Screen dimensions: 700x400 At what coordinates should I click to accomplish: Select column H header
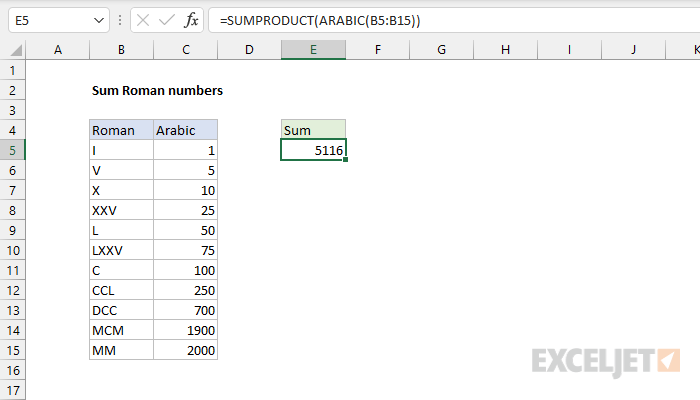[x=505, y=50]
